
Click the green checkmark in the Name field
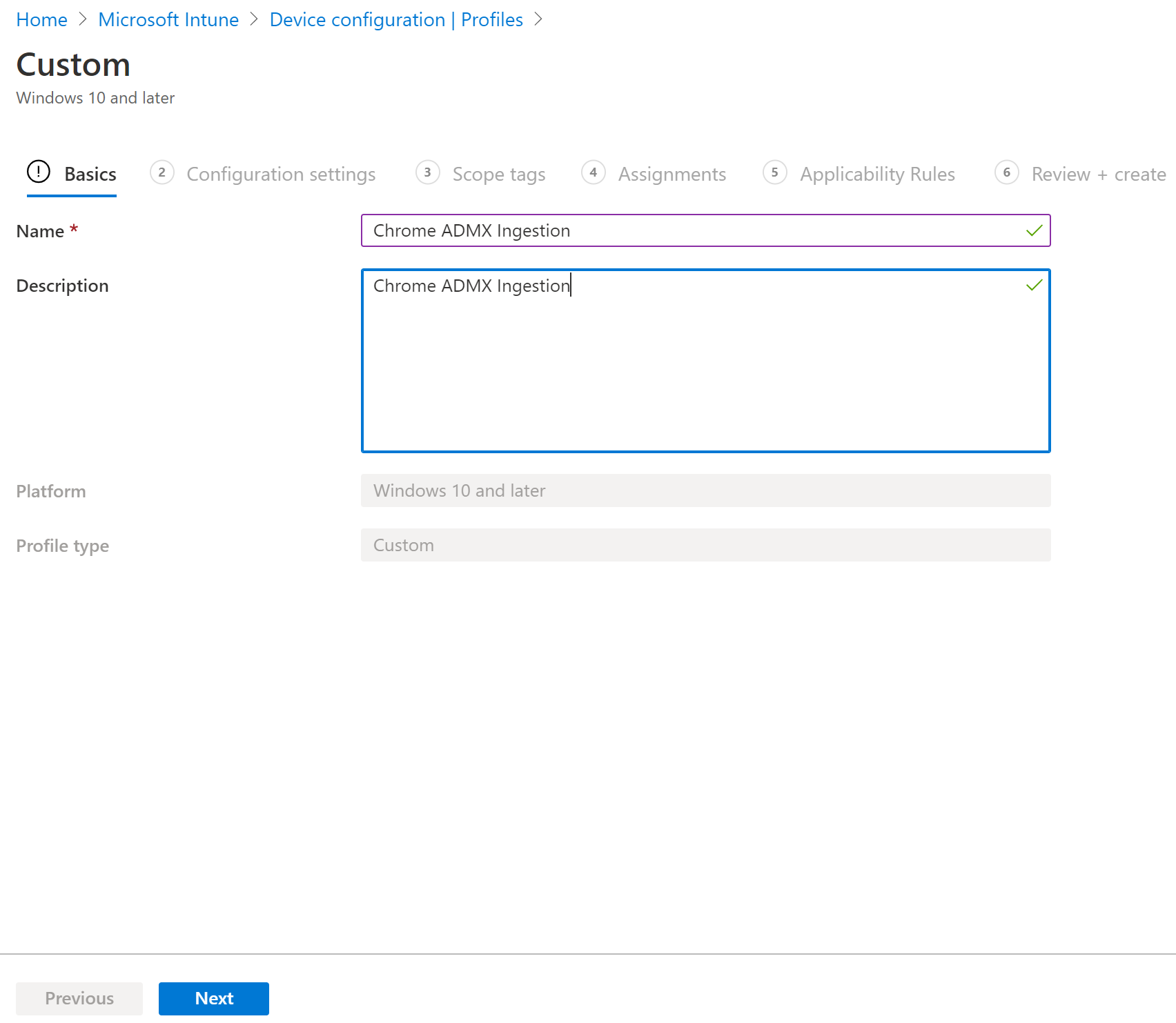click(x=1033, y=230)
